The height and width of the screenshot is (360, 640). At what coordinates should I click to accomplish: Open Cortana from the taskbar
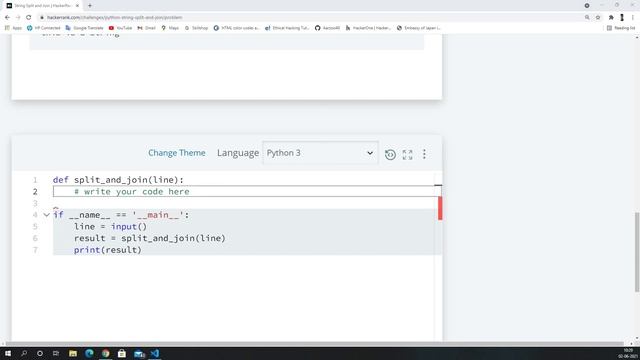click(x=40, y=353)
